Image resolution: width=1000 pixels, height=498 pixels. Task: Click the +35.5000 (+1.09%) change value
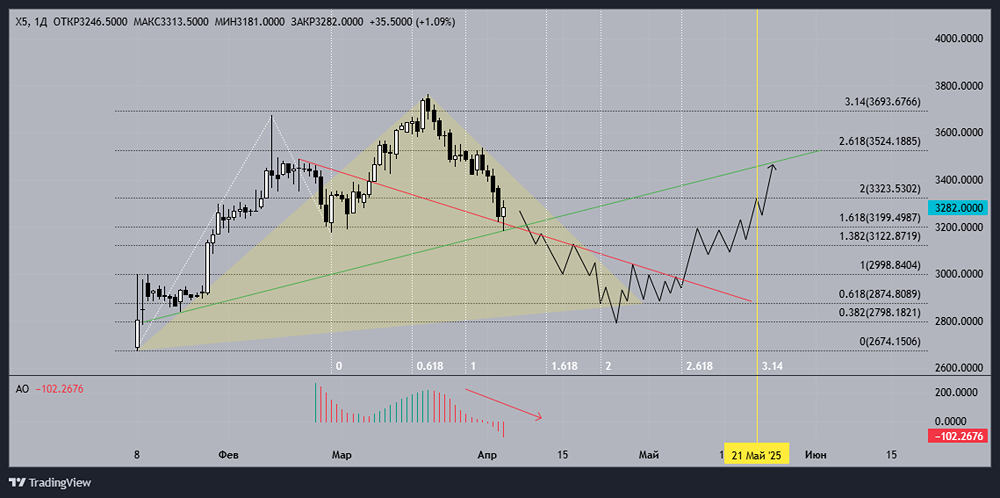412,22
